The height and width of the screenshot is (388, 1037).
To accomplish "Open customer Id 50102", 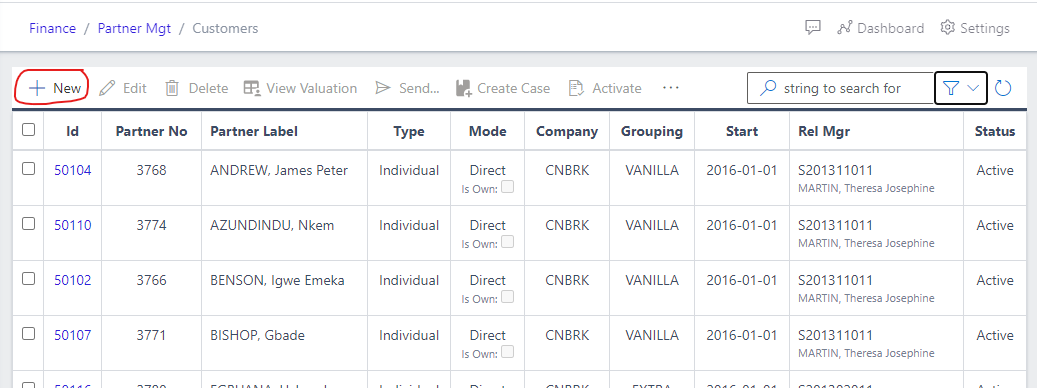I will click(x=73, y=280).
